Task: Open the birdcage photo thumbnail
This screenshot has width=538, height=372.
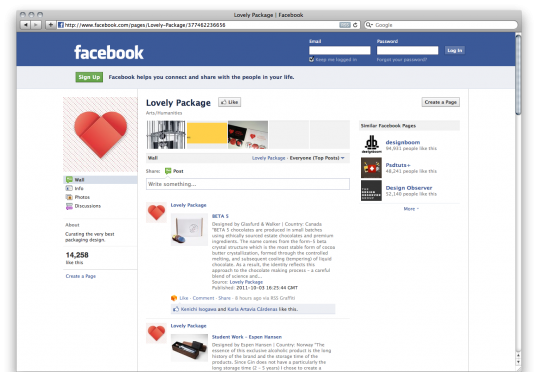Action: point(166,135)
